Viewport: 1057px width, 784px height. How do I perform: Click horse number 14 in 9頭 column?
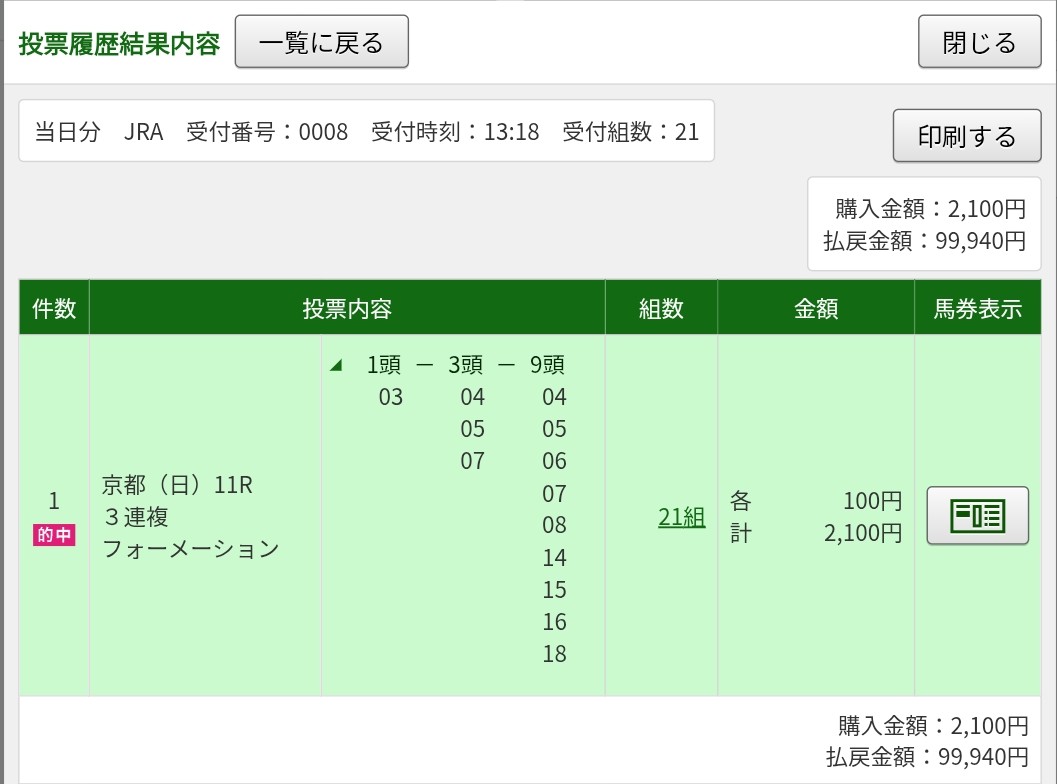point(554,557)
